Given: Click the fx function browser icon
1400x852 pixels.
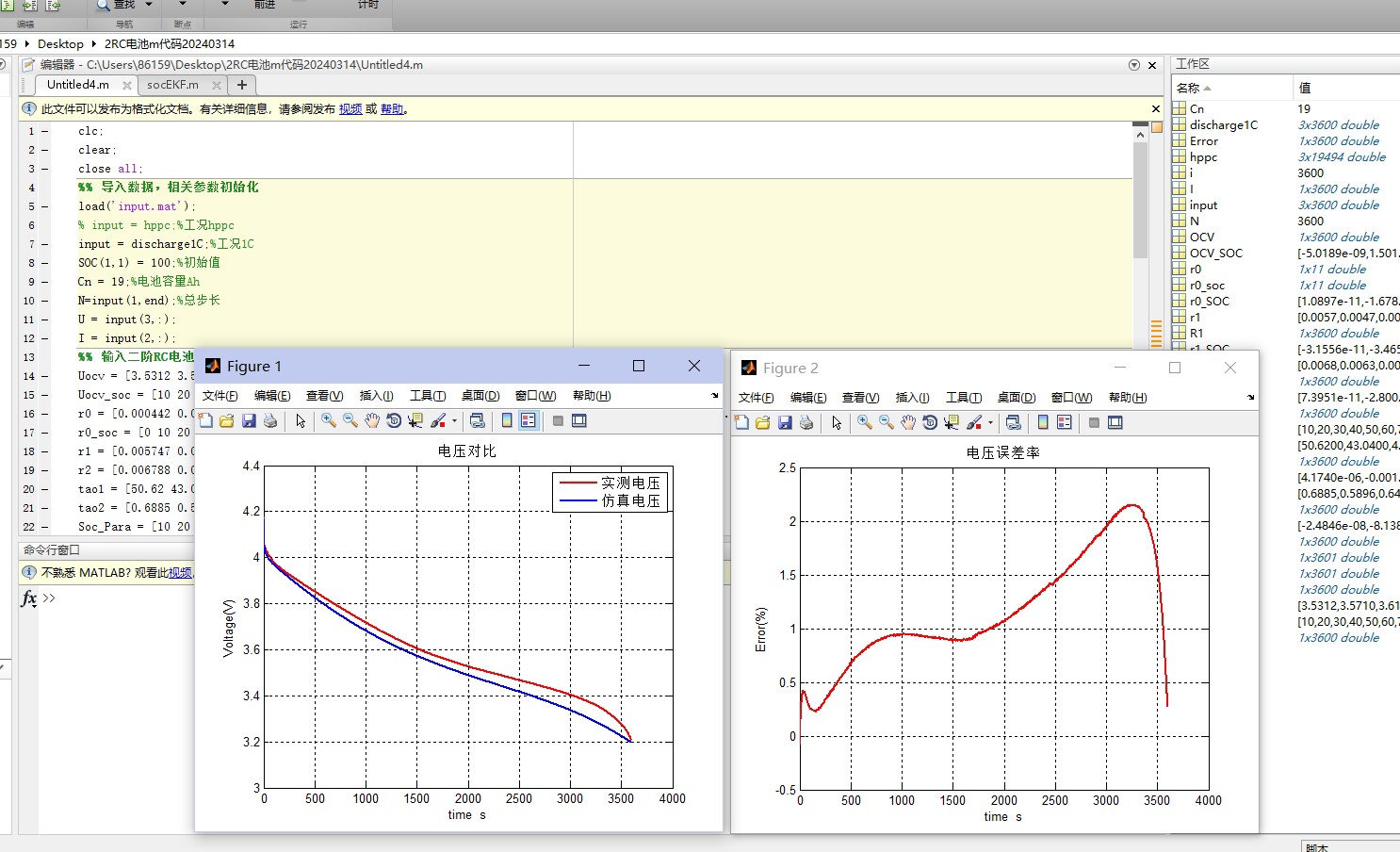Looking at the screenshot, I should point(29,598).
